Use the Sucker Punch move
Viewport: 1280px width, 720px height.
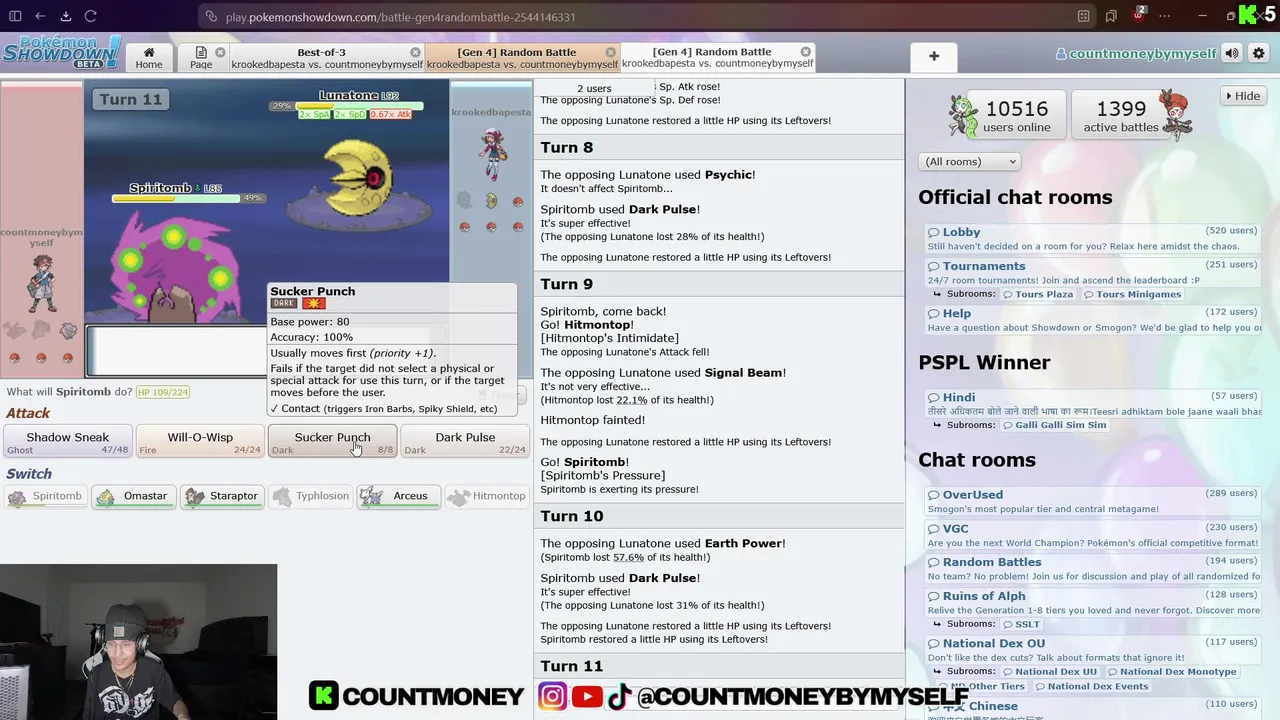pyautogui.click(x=332, y=441)
